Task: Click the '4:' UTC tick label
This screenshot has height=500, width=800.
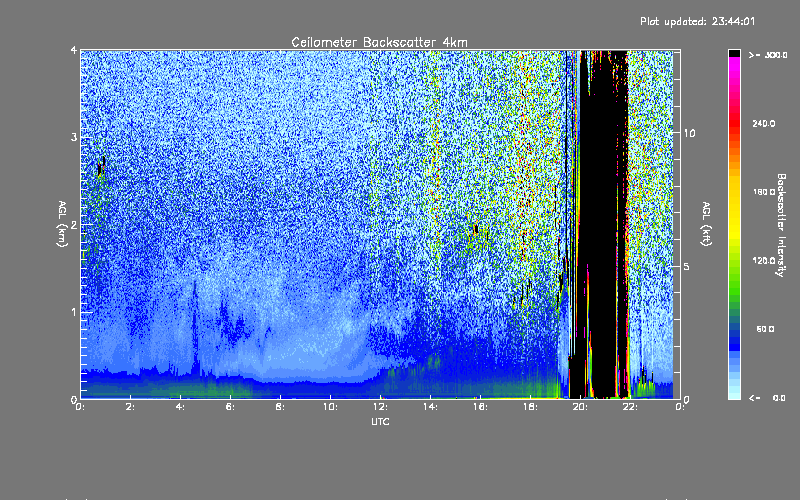Action: pos(181,407)
